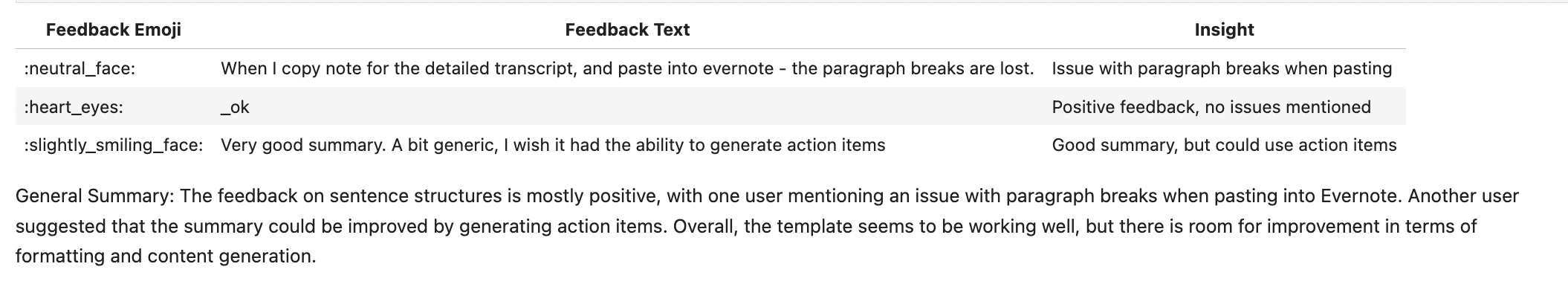Click the feedback text about evernote paragraph breaks
The height and width of the screenshot is (284, 1568).
(x=627, y=69)
